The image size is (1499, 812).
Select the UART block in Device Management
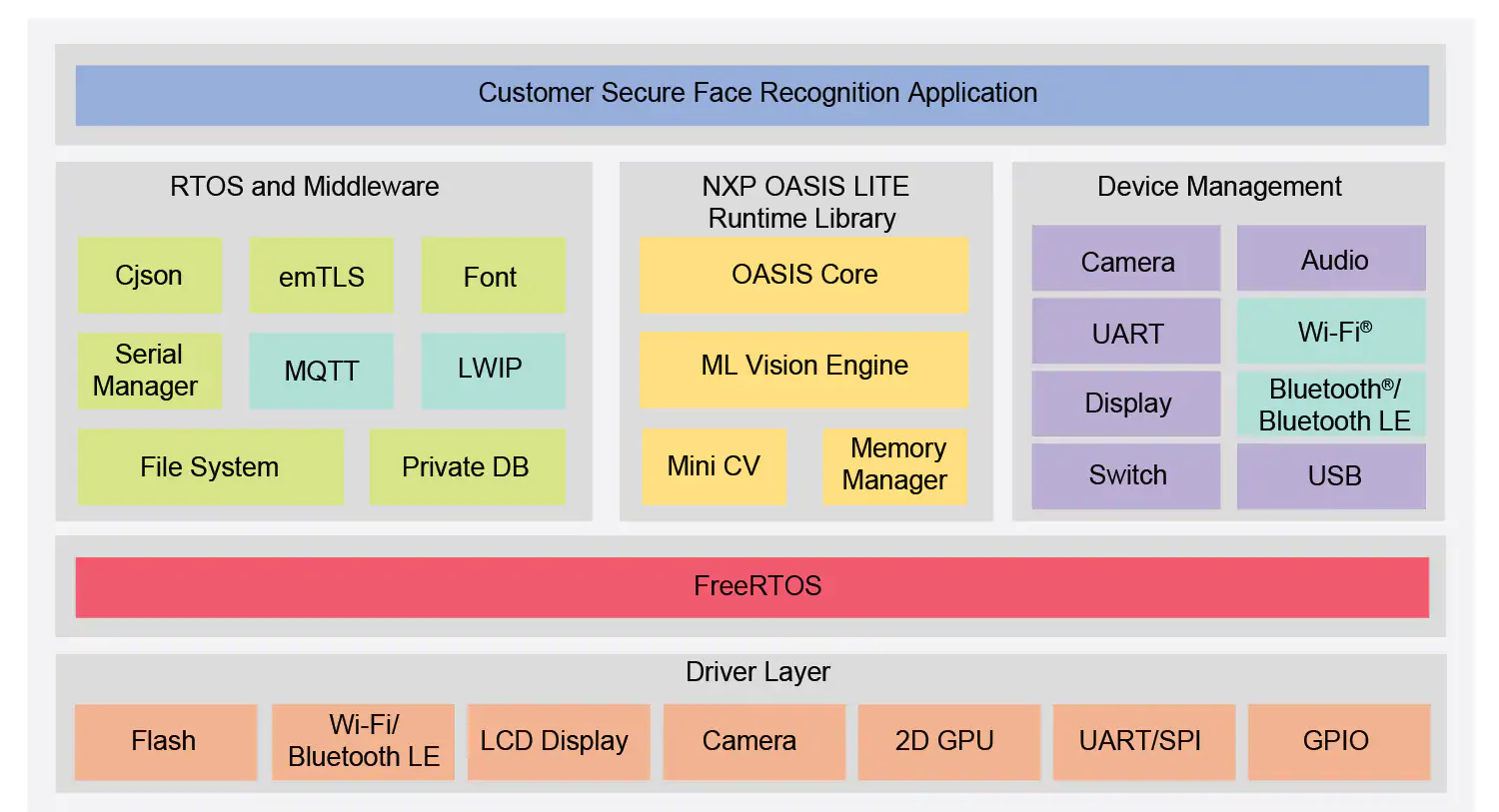[x=1125, y=331]
